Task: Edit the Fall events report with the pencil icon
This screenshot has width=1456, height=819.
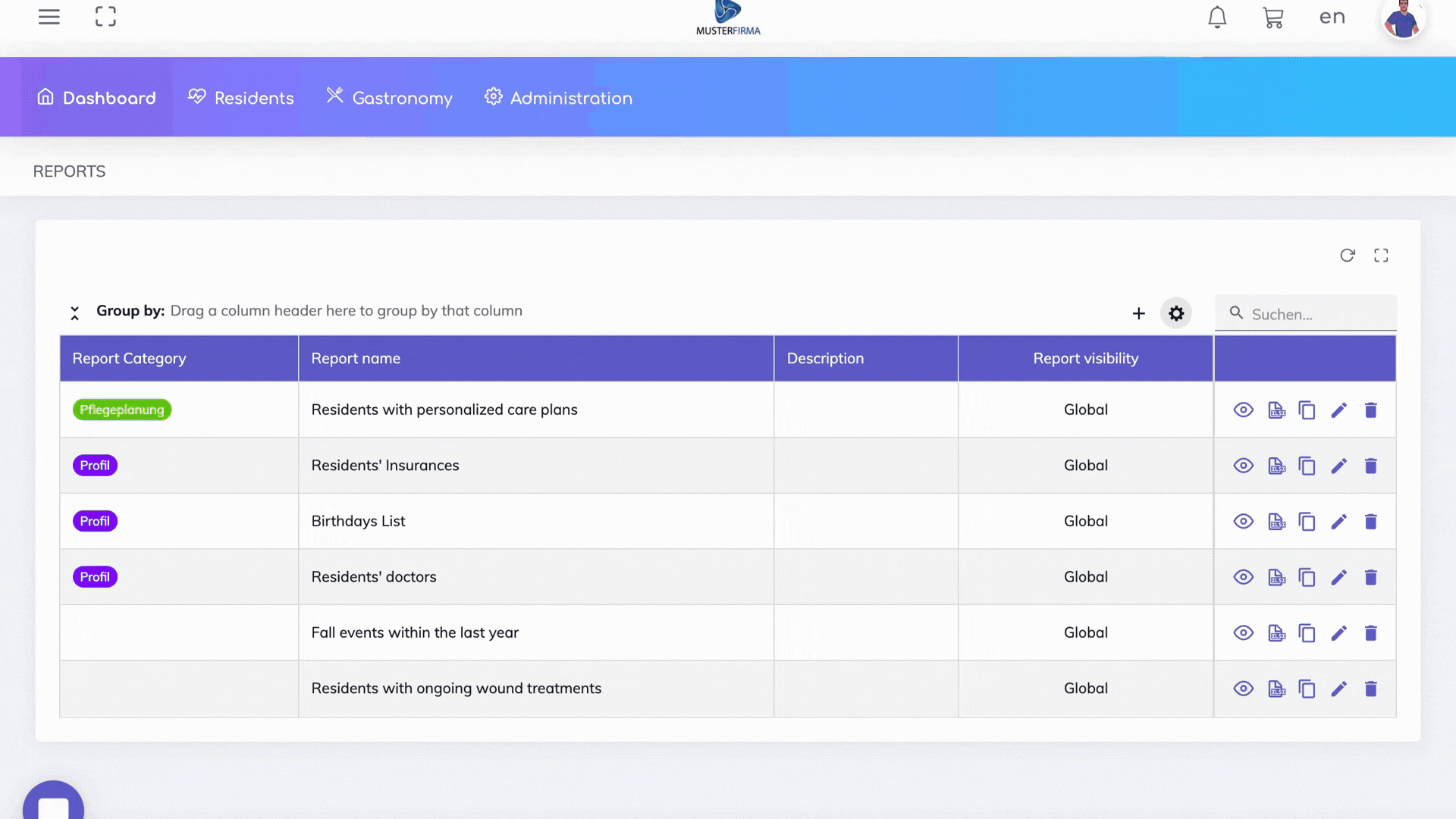Action: 1338,633
